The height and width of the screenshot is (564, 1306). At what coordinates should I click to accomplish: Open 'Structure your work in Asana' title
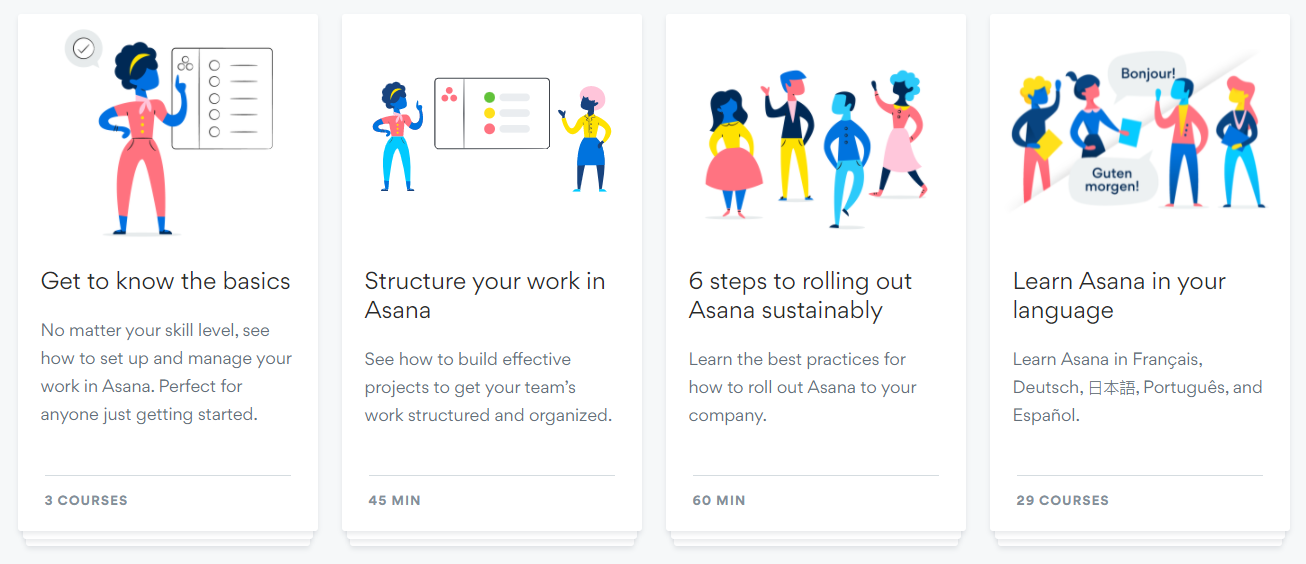pos(485,295)
